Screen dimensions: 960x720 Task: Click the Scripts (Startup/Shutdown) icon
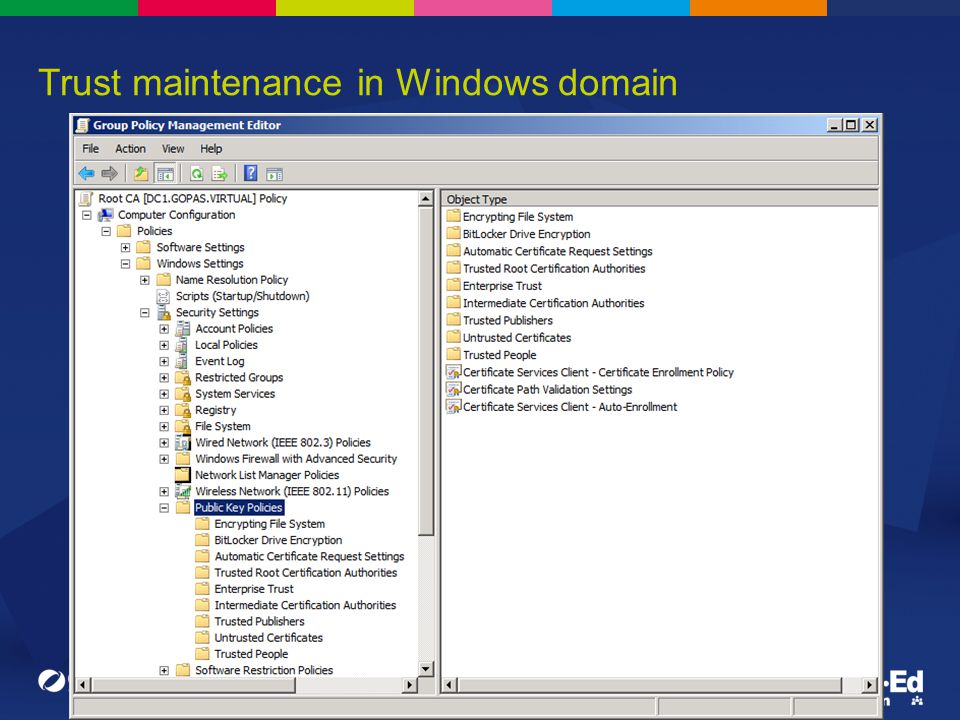pyautogui.click(x=163, y=296)
